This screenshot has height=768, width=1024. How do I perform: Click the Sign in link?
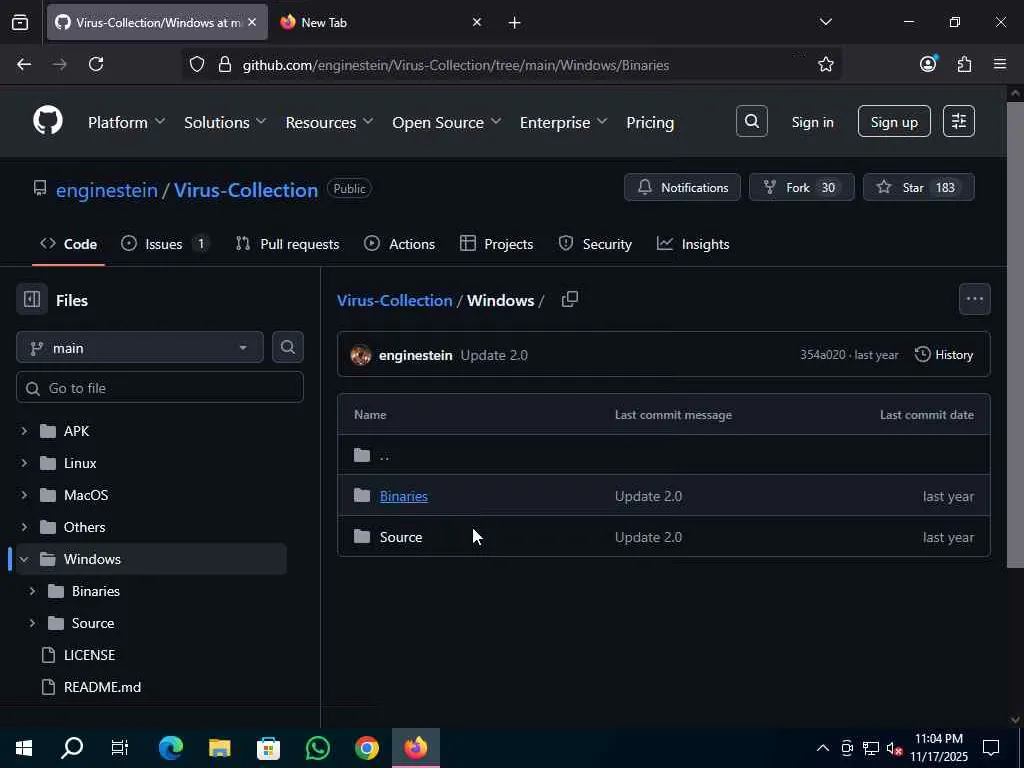click(812, 122)
